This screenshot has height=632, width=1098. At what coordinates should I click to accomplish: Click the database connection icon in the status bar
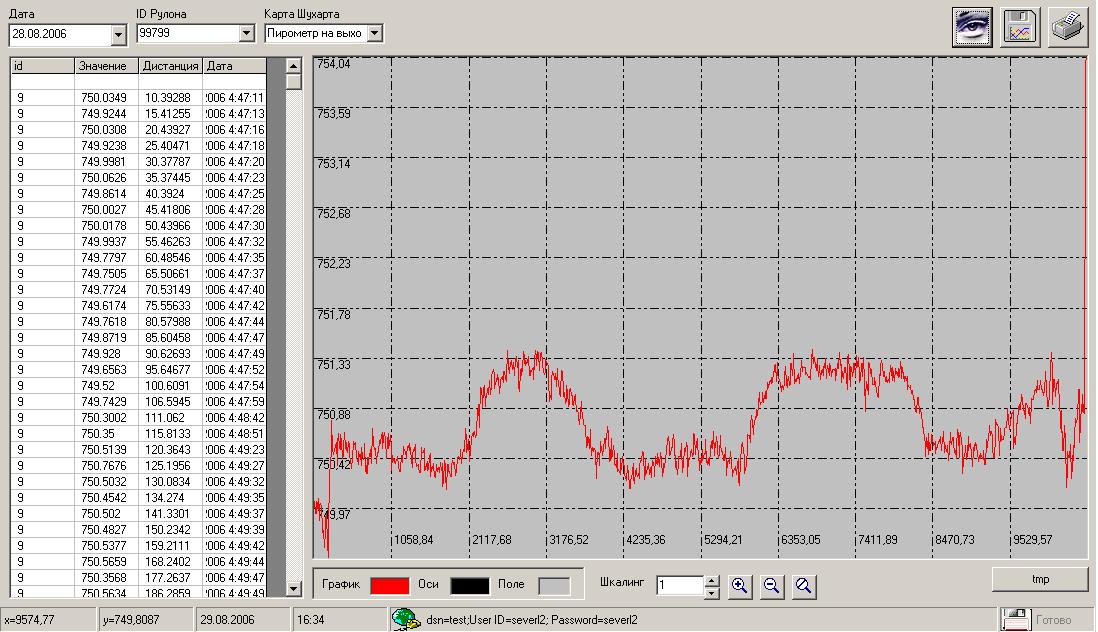click(x=404, y=619)
